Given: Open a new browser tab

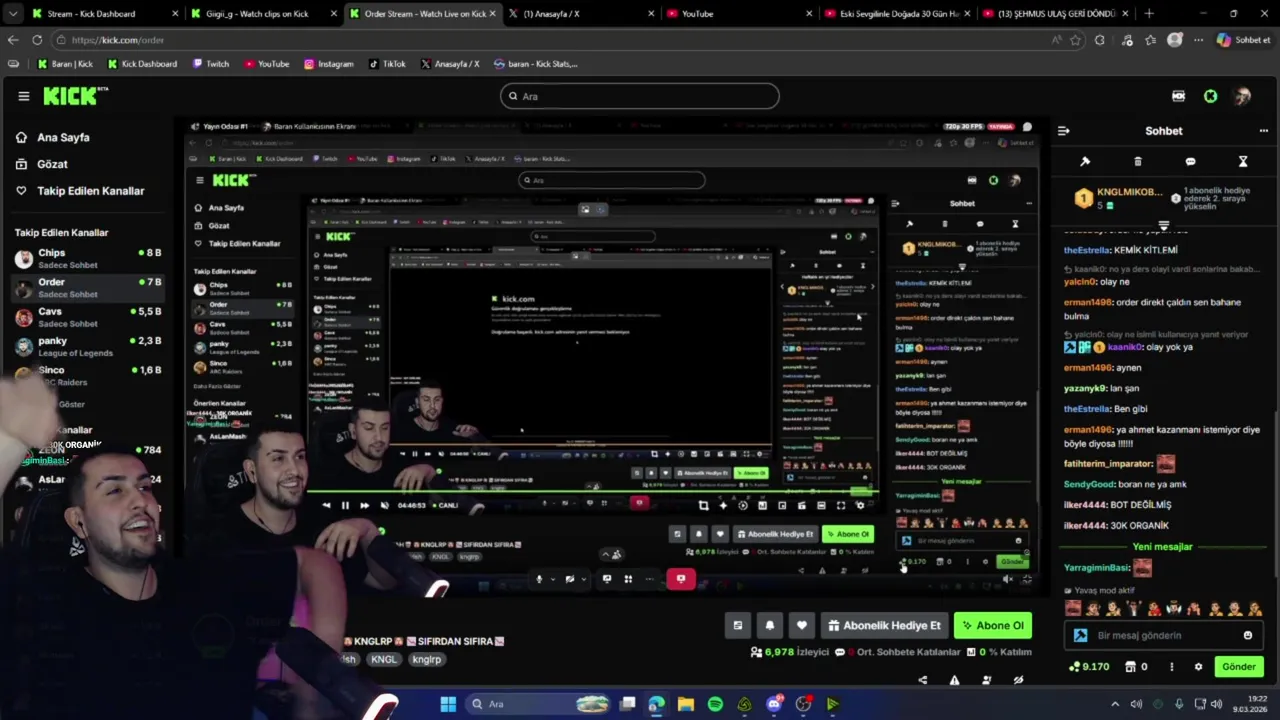Looking at the screenshot, I should (x=1149, y=14).
